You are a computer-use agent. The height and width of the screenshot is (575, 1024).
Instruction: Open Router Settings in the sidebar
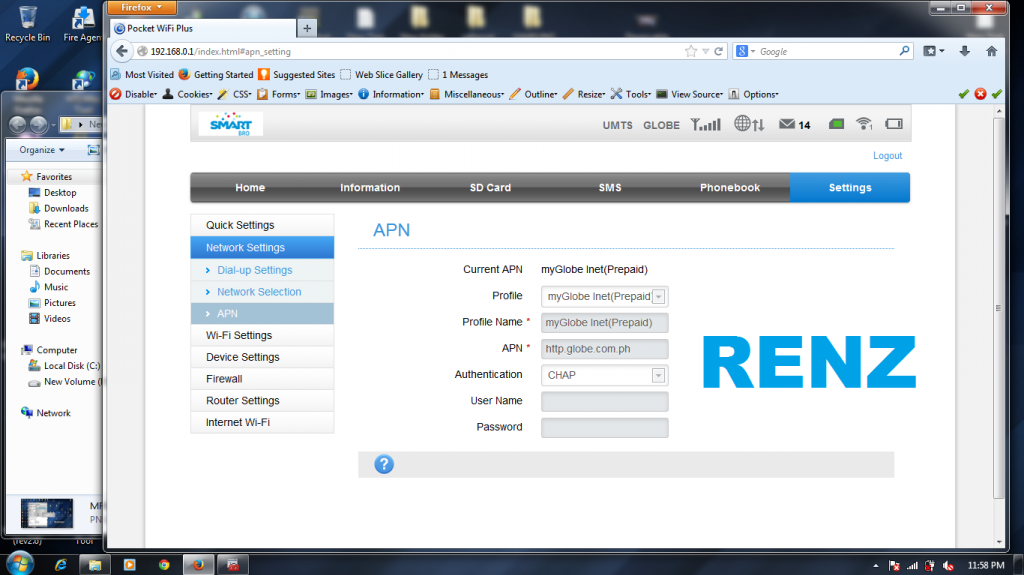262,401
